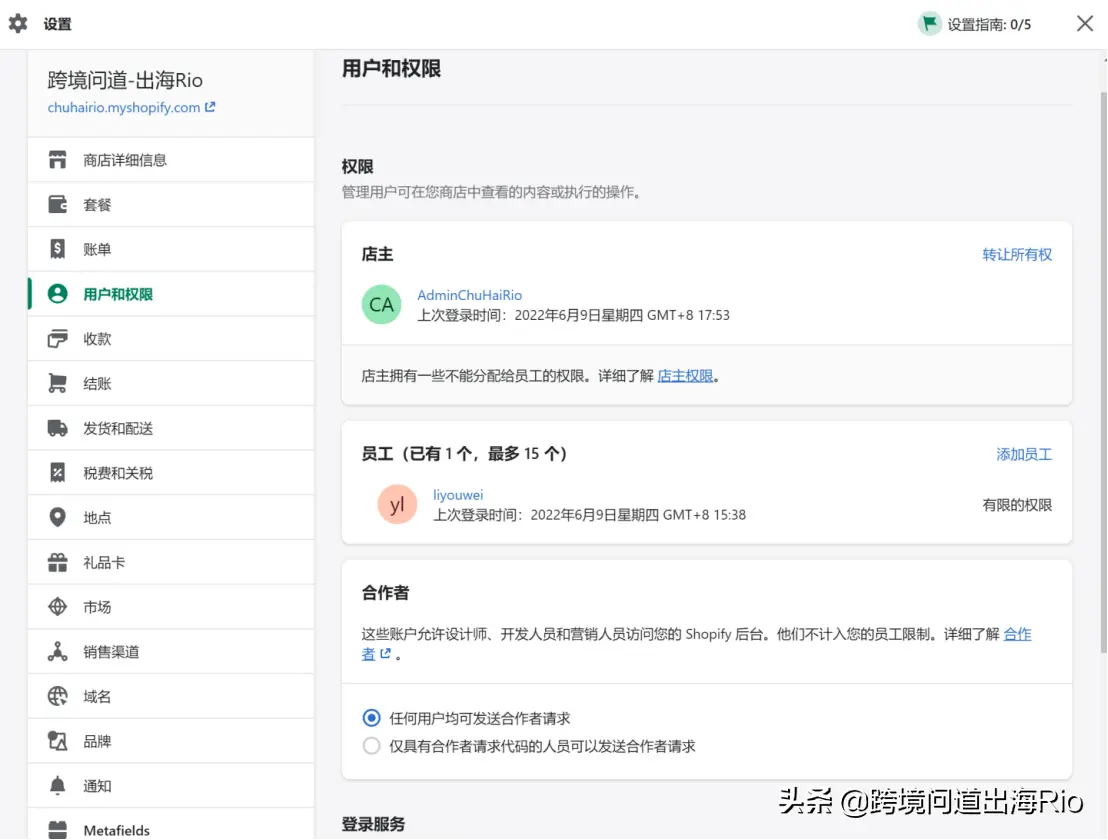Click 转让所有权 transfer ownership link
This screenshot has width=1108, height=840.
point(1016,255)
